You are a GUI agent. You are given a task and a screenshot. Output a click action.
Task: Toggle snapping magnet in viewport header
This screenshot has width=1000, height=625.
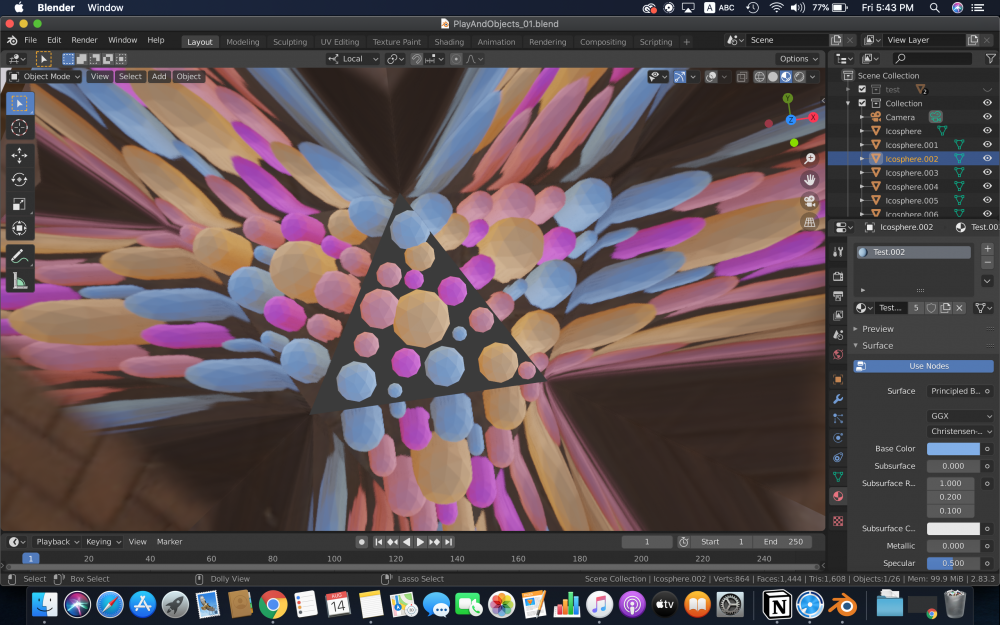(x=416, y=59)
